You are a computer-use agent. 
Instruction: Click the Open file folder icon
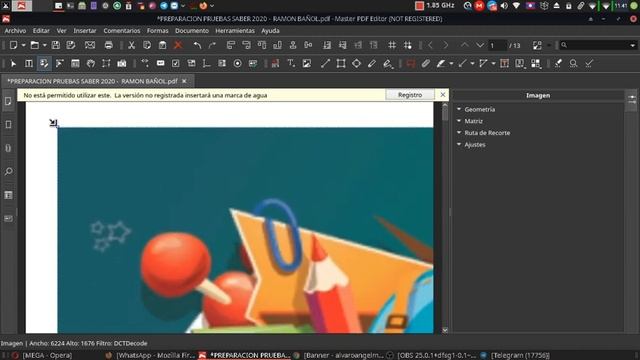tap(35, 45)
